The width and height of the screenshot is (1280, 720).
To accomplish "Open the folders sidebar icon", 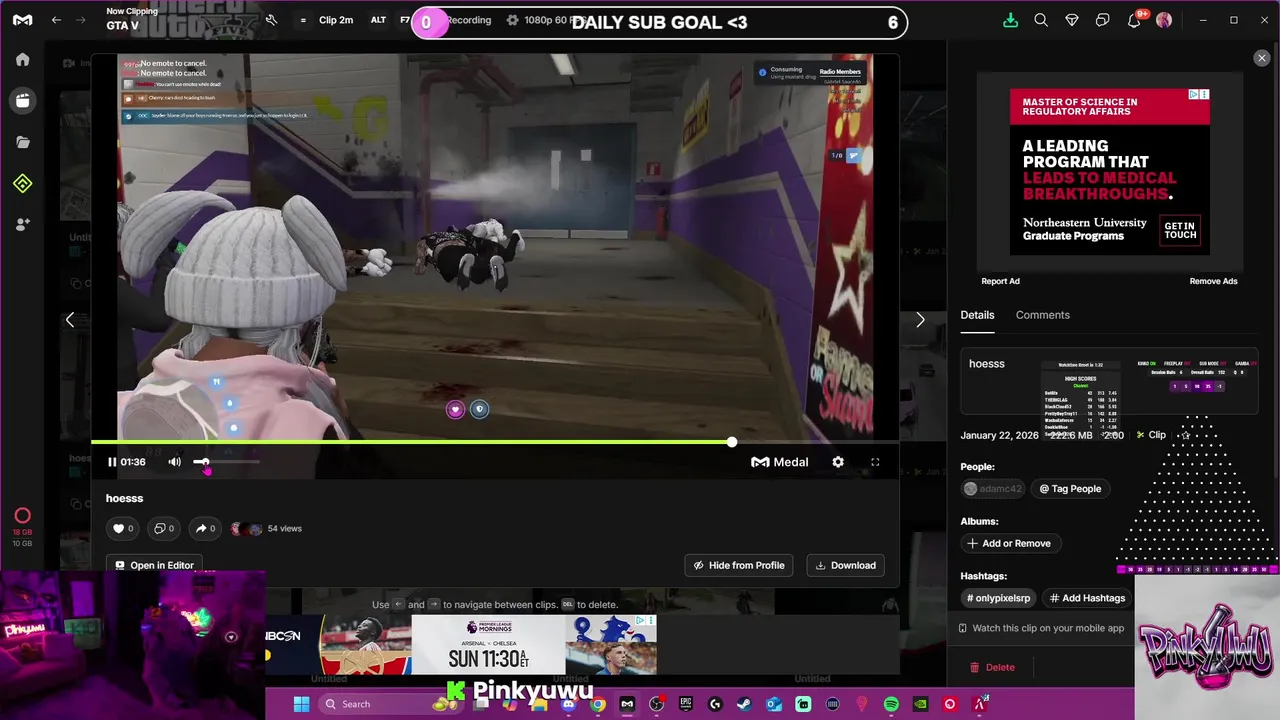I will point(22,142).
